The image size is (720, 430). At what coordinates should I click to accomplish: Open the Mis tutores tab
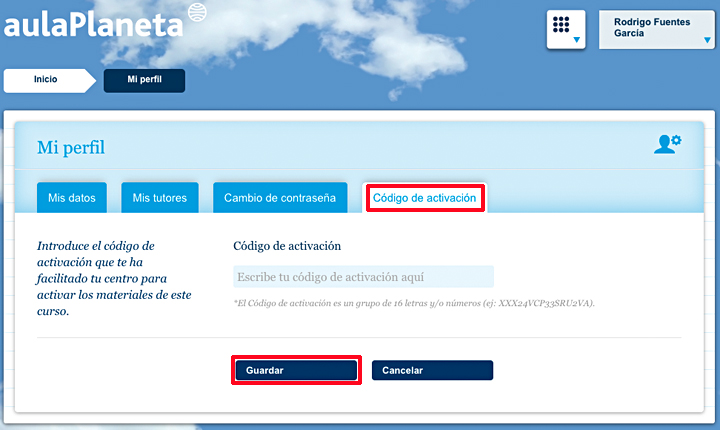pyautogui.click(x=160, y=198)
